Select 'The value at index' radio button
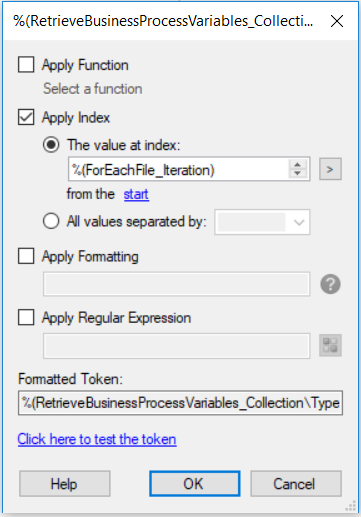The height and width of the screenshot is (517, 361). [x=51, y=145]
